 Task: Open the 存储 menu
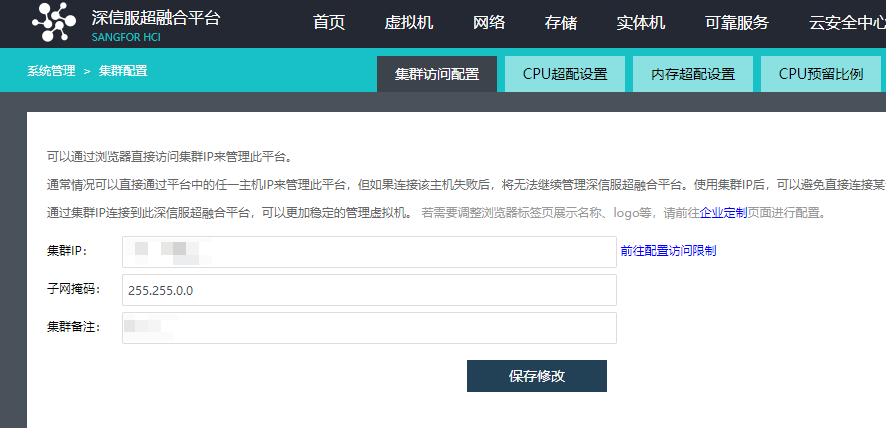pos(561,23)
